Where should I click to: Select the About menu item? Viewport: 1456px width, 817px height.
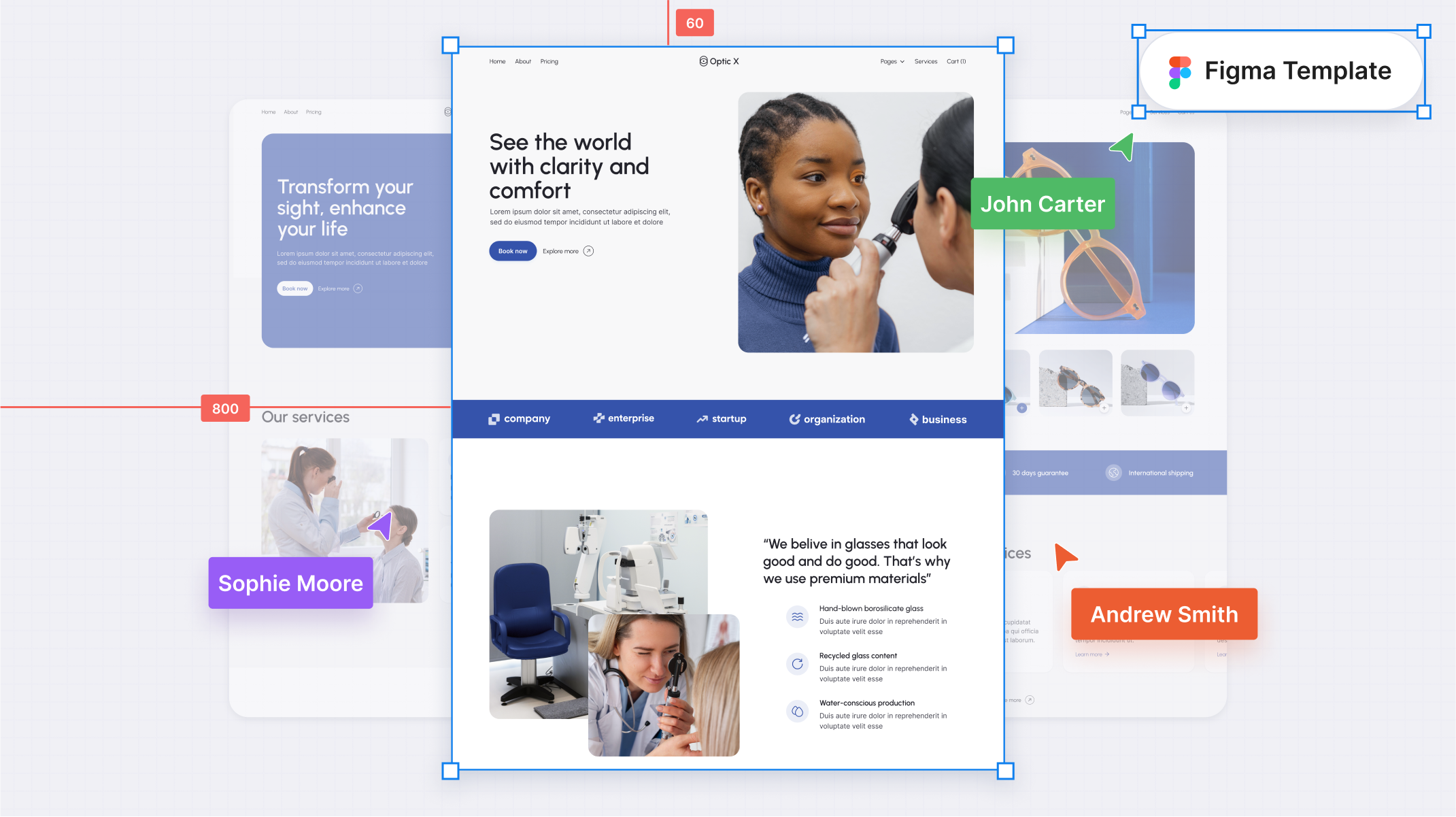(x=523, y=61)
